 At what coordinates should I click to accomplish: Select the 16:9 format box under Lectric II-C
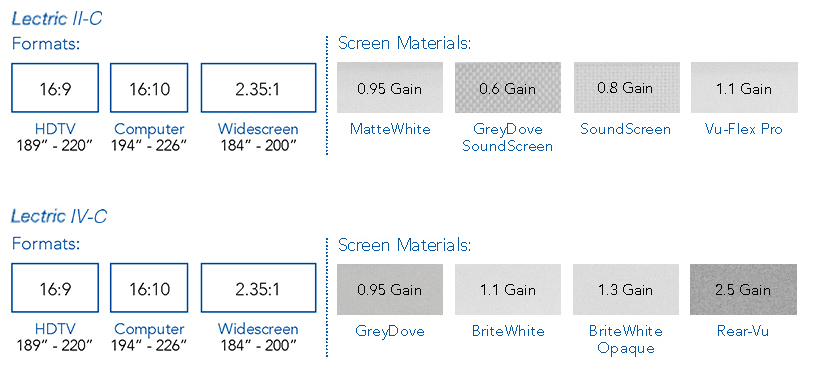coord(55,88)
